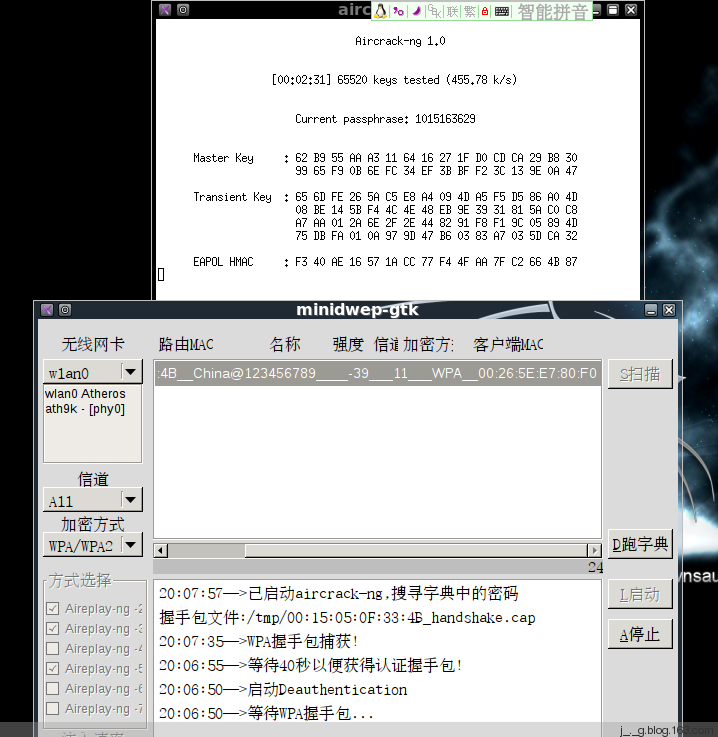718x737 pixels.
Task: Click the '65520 keys tested' status line
Action: tap(394, 80)
